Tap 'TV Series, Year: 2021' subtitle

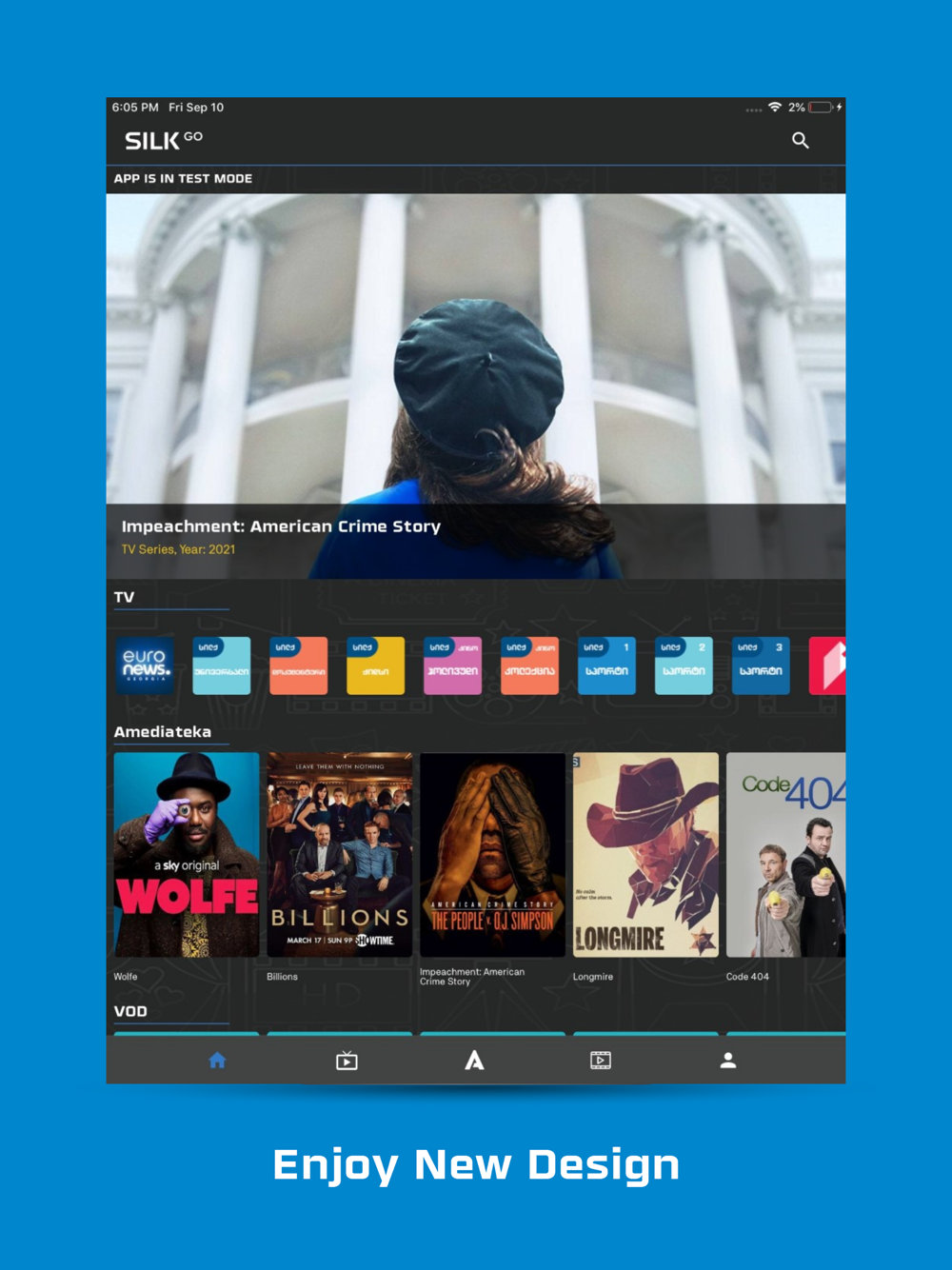click(178, 549)
